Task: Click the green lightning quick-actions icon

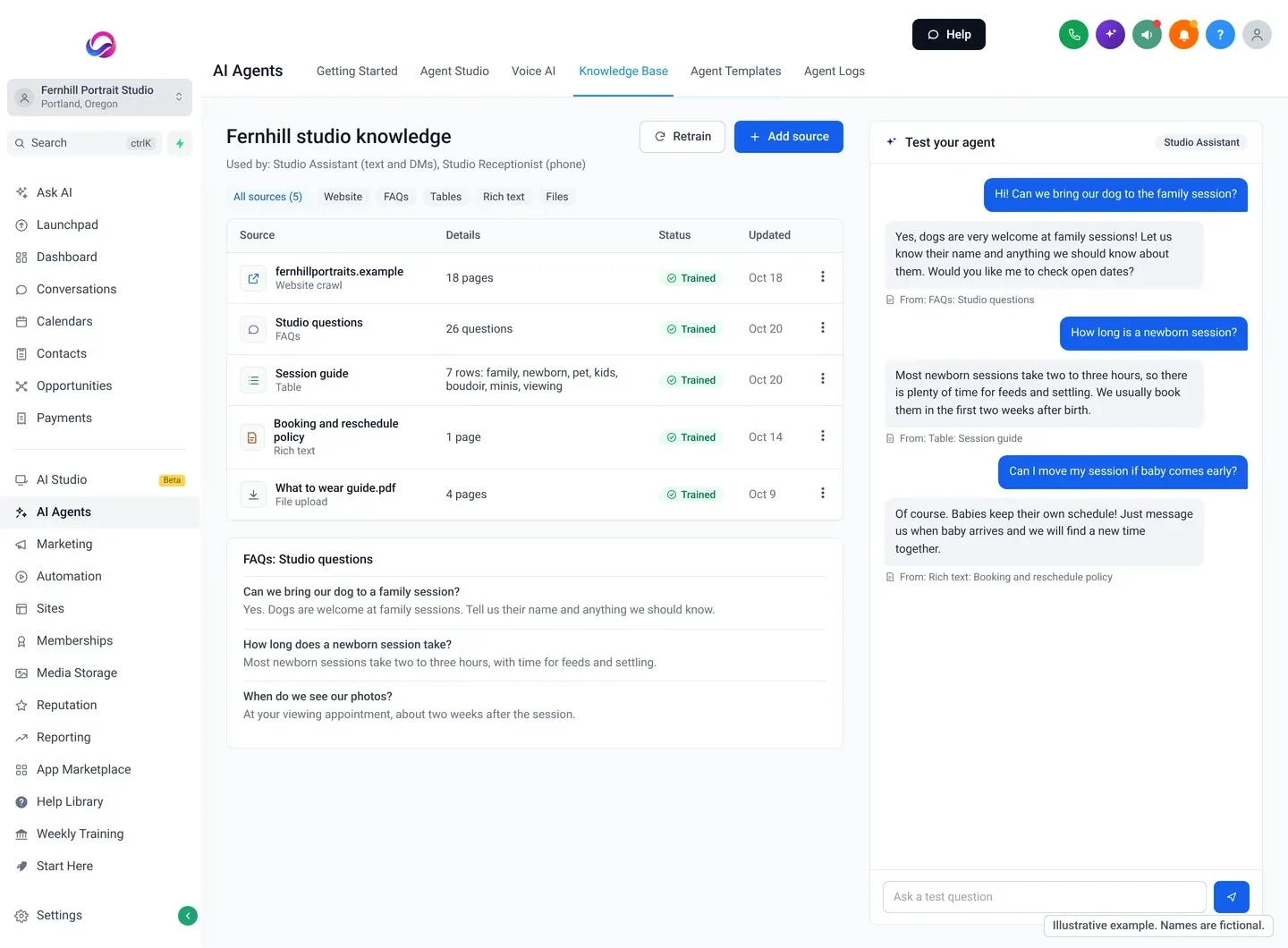Action: (180, 143)
